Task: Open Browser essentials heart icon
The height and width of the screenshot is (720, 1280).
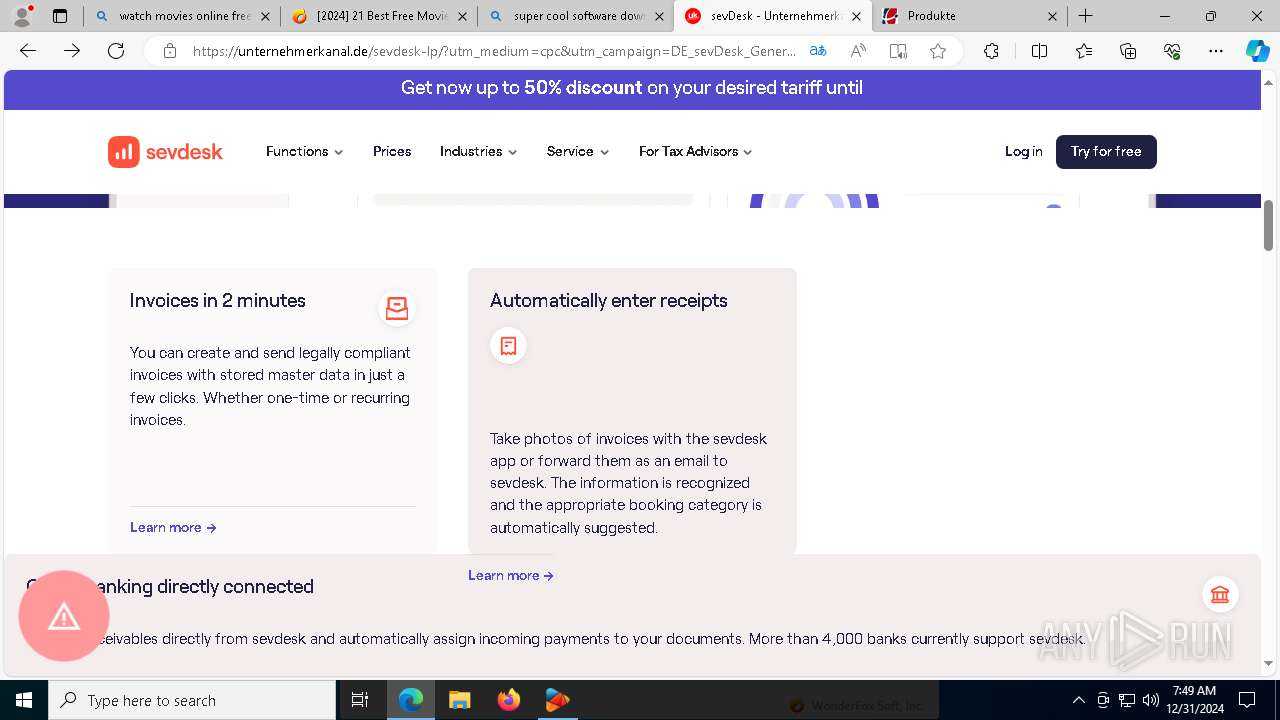Action: (x=1172, y=51)
